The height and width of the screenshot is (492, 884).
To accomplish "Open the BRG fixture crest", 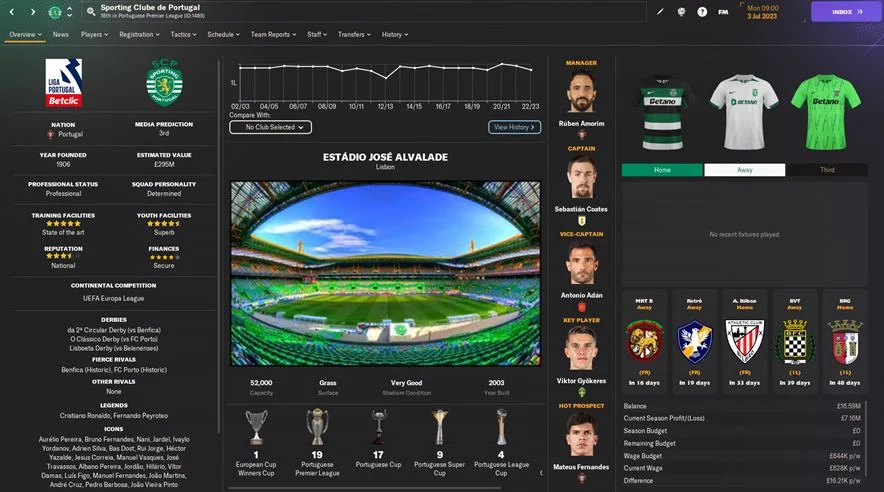I will [x=845, y=340].
